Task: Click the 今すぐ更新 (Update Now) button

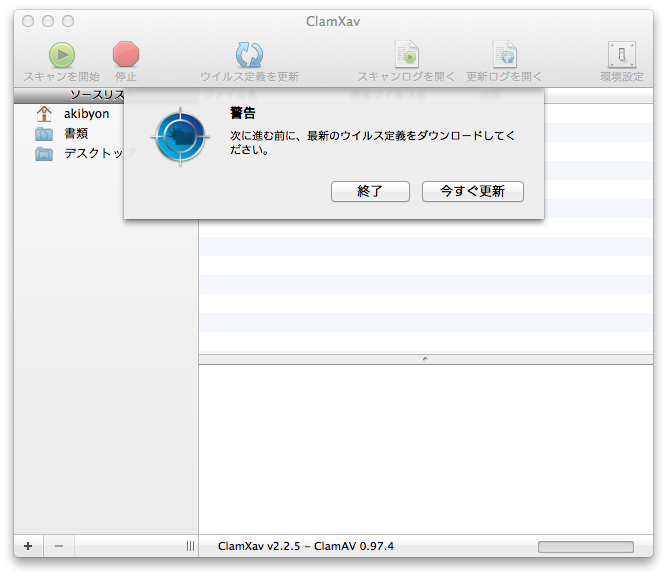Action: (473, 191)
